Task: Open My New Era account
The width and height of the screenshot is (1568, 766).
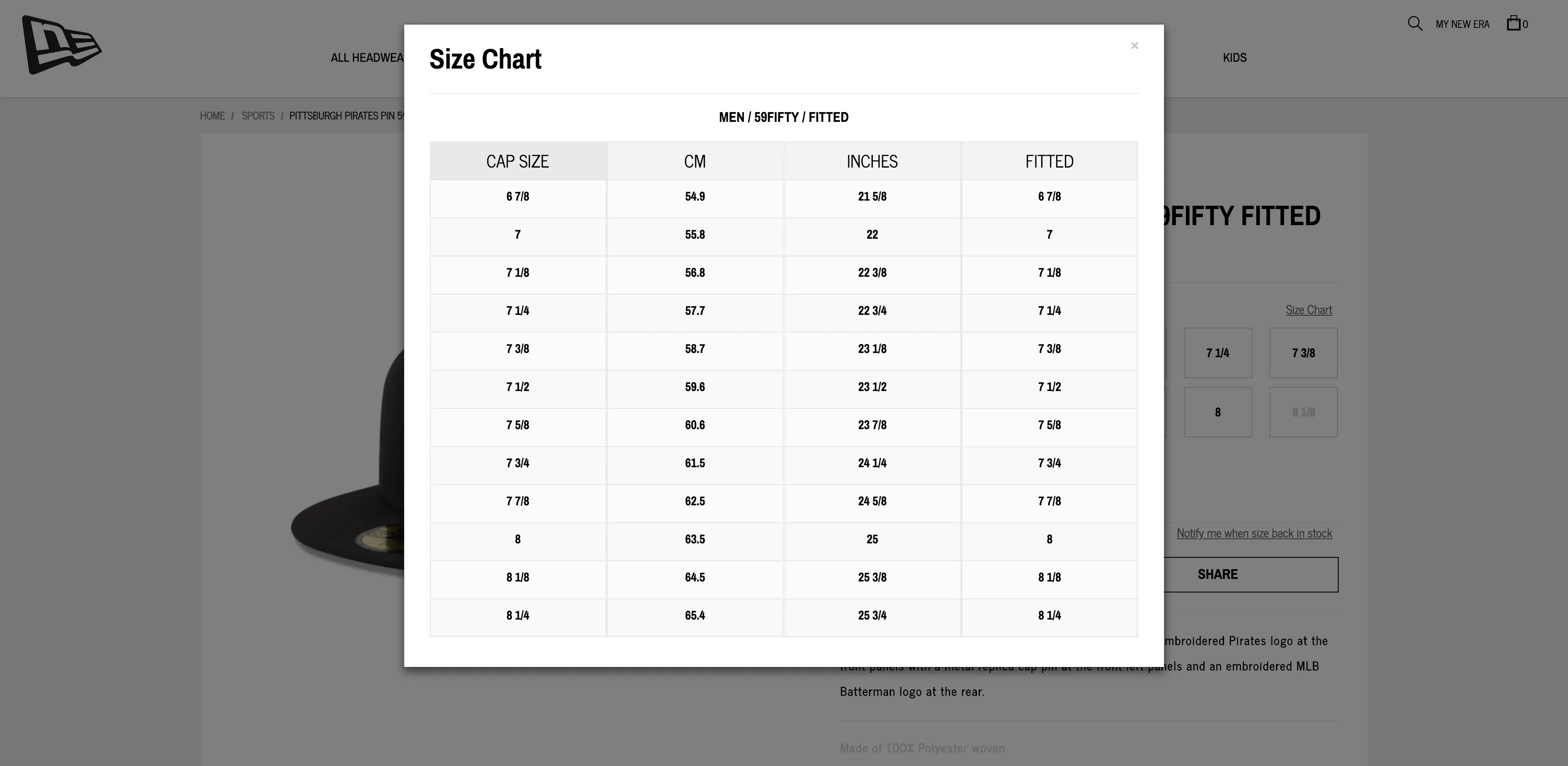Action: click(1462, 25)
